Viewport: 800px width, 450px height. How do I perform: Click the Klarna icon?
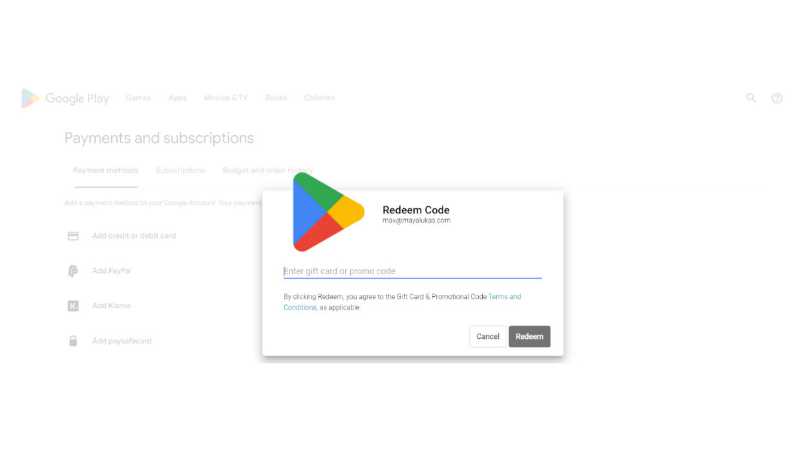[73, 306]
